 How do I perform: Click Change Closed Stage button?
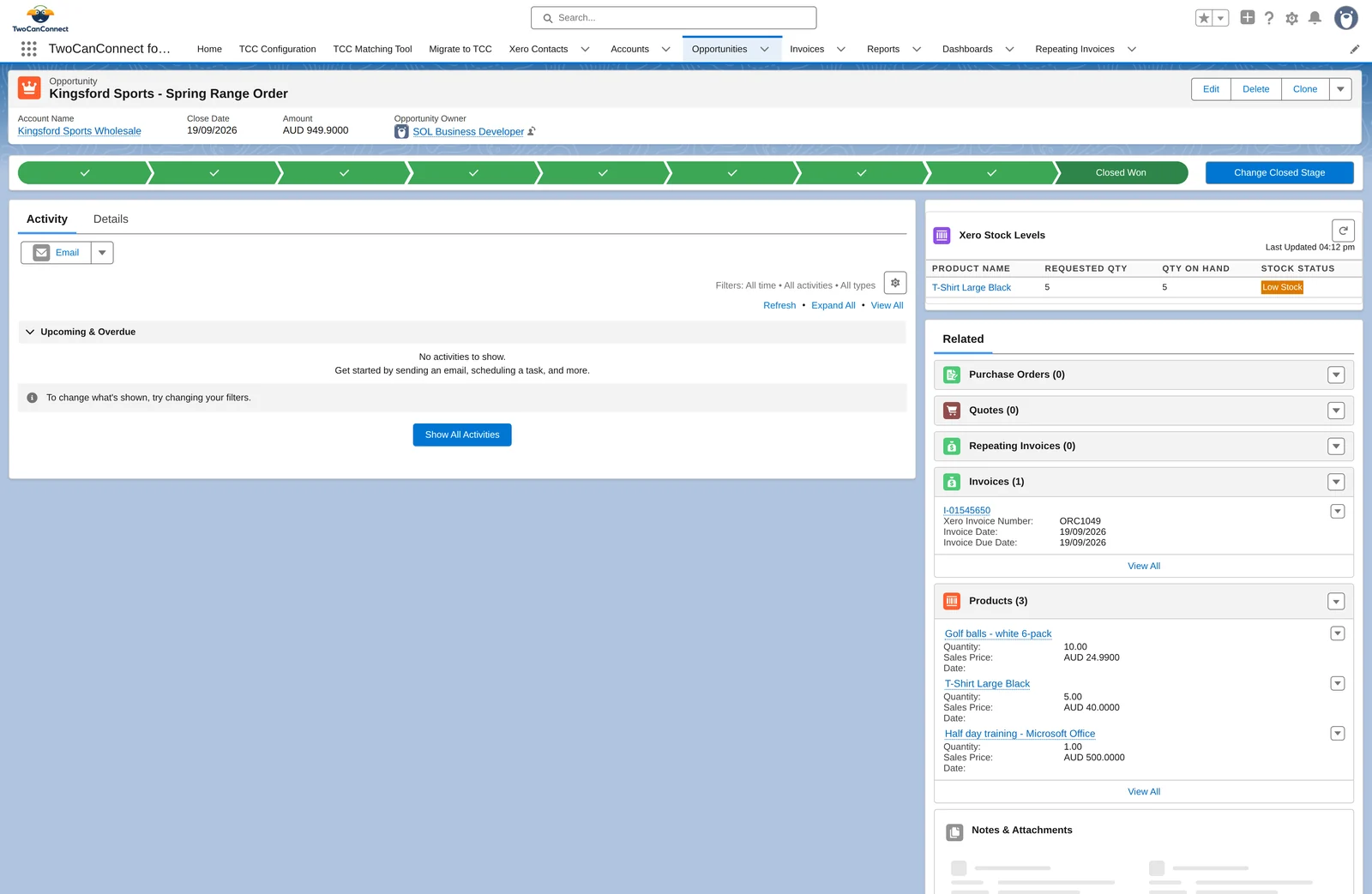[1279, 172]
